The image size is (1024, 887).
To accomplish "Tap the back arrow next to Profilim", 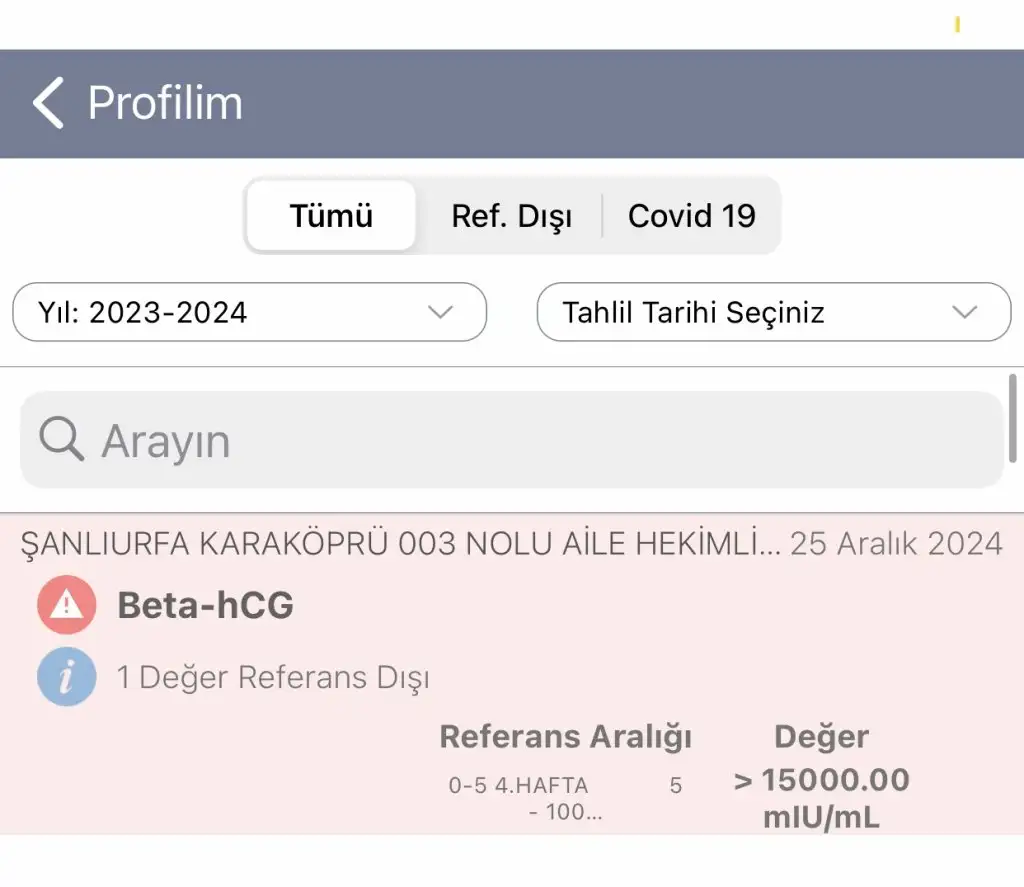I will pos(48,103).
